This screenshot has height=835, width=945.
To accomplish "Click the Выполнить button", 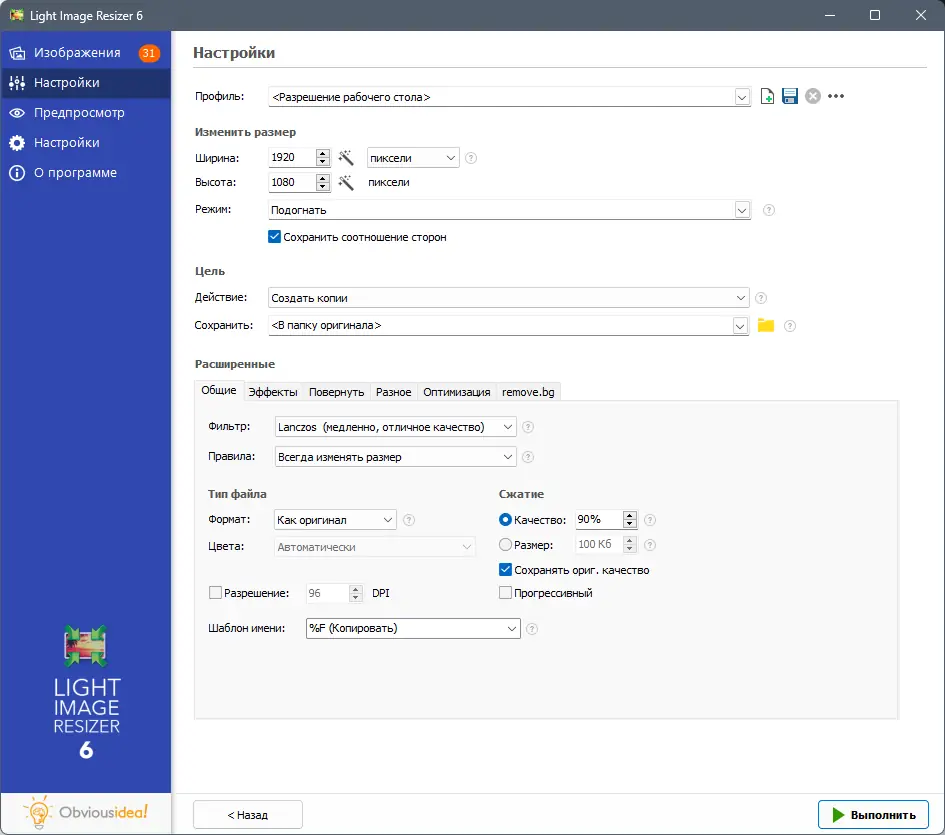I will tap(873, 814).
